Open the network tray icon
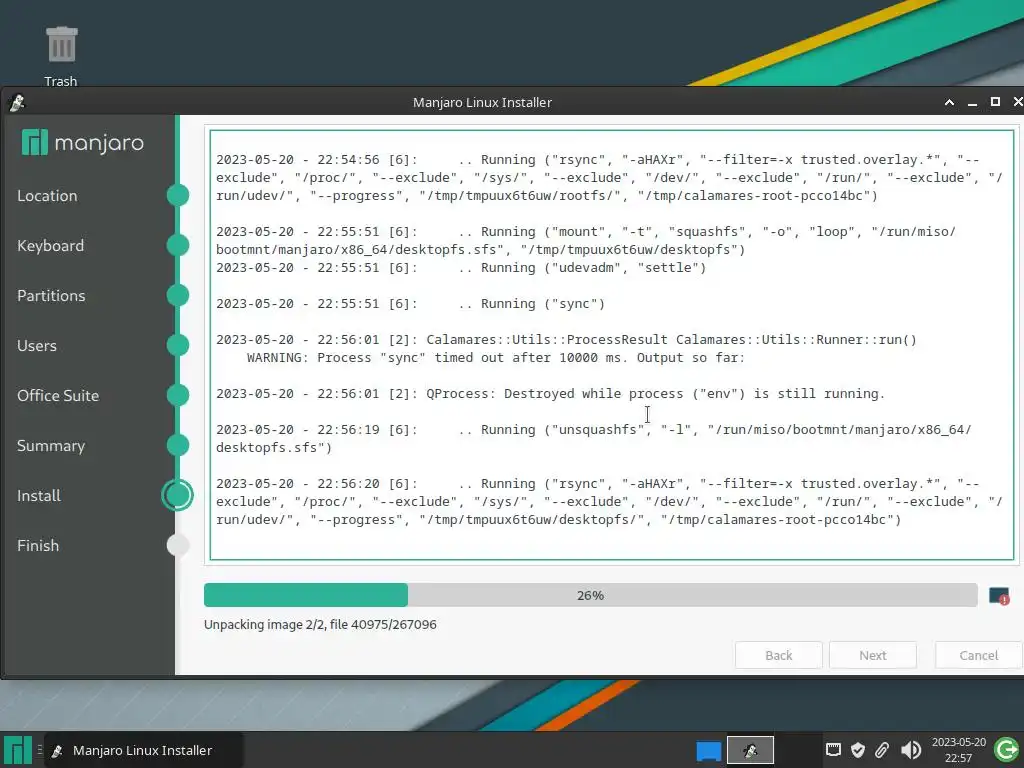 coord(833,750)
